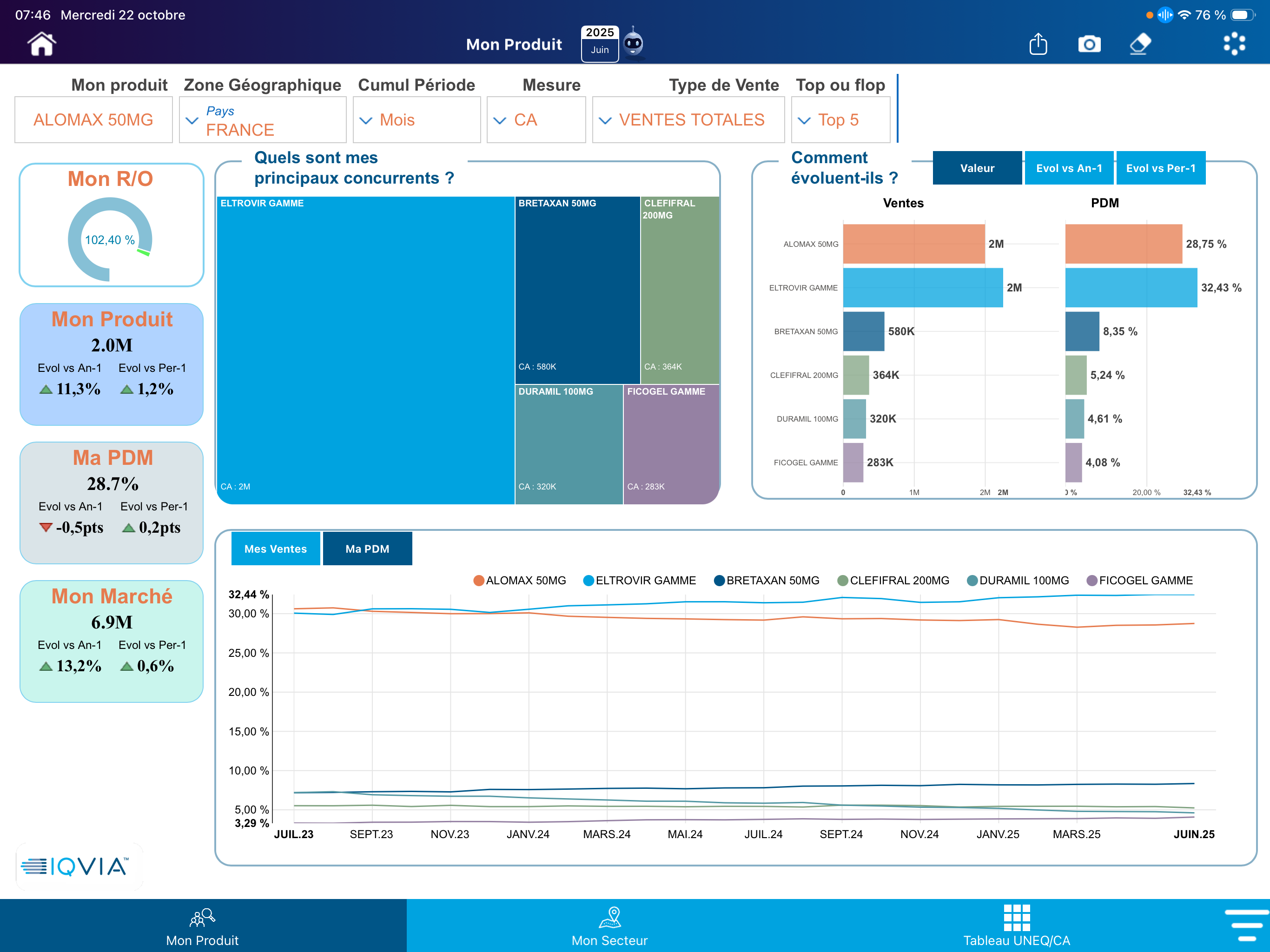Screen dimensions: 1270x952
Task: Toggle FICOGEL GAMME legend series
Action: 1139,581
